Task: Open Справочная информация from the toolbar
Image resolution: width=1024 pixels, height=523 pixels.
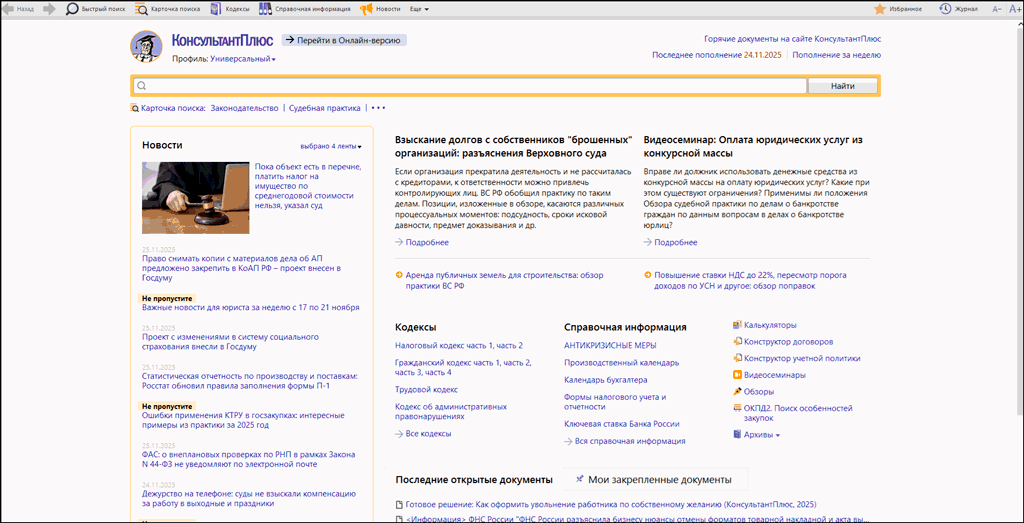Action: 305,8
